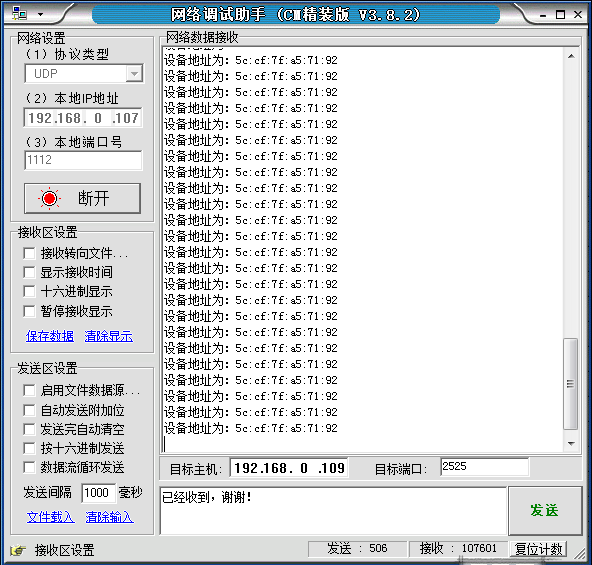This screenshot has width=592, height=565.
Task: Click the 清除输入 link
Action: click(109, 517)
